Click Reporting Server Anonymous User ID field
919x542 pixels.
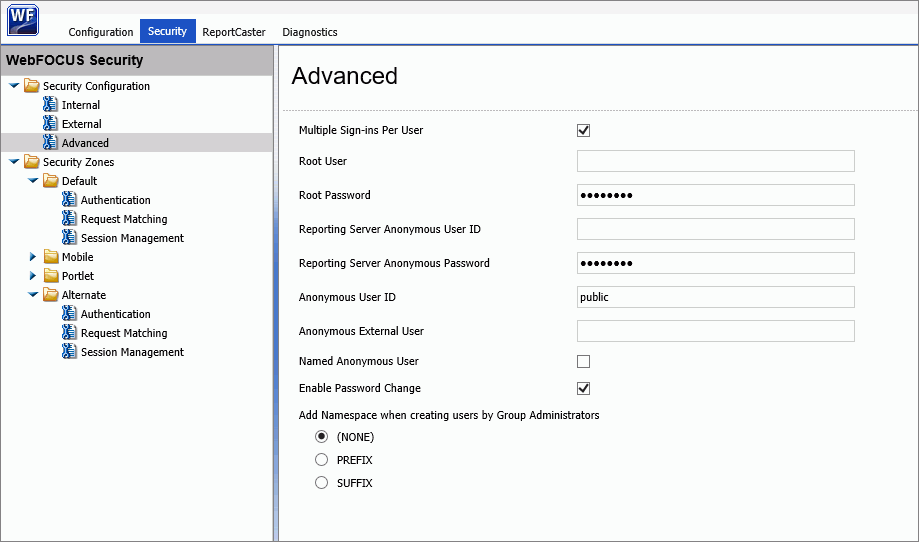(716, 229)
